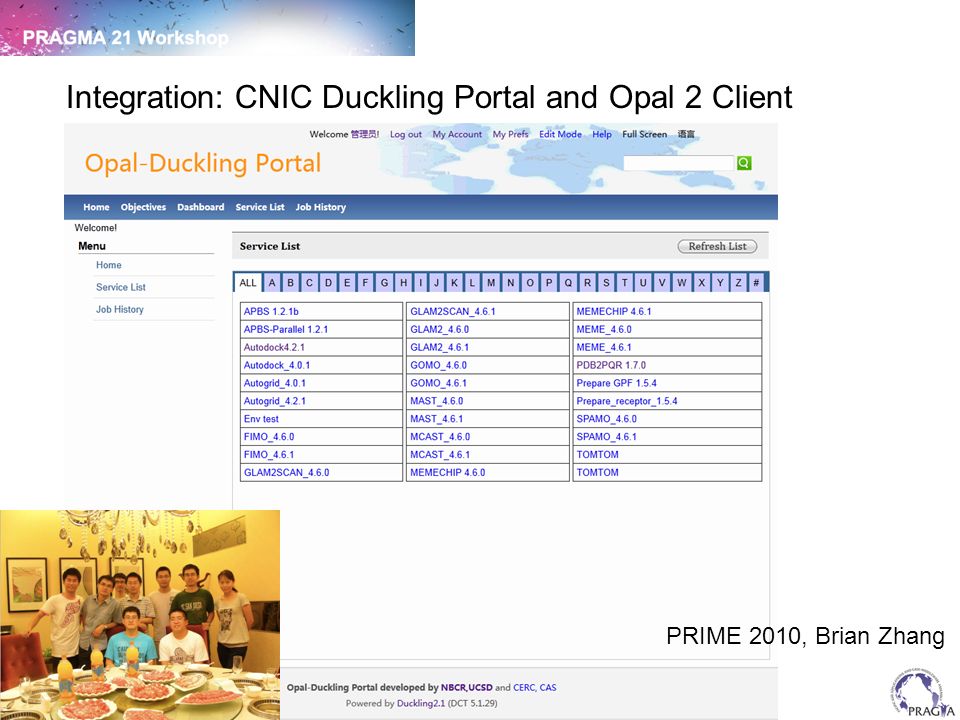The width and height of the screenshot is (960, 720).
Task: Click the Edit Mode link
Action: pyautogui.click(x=560, y=134)
